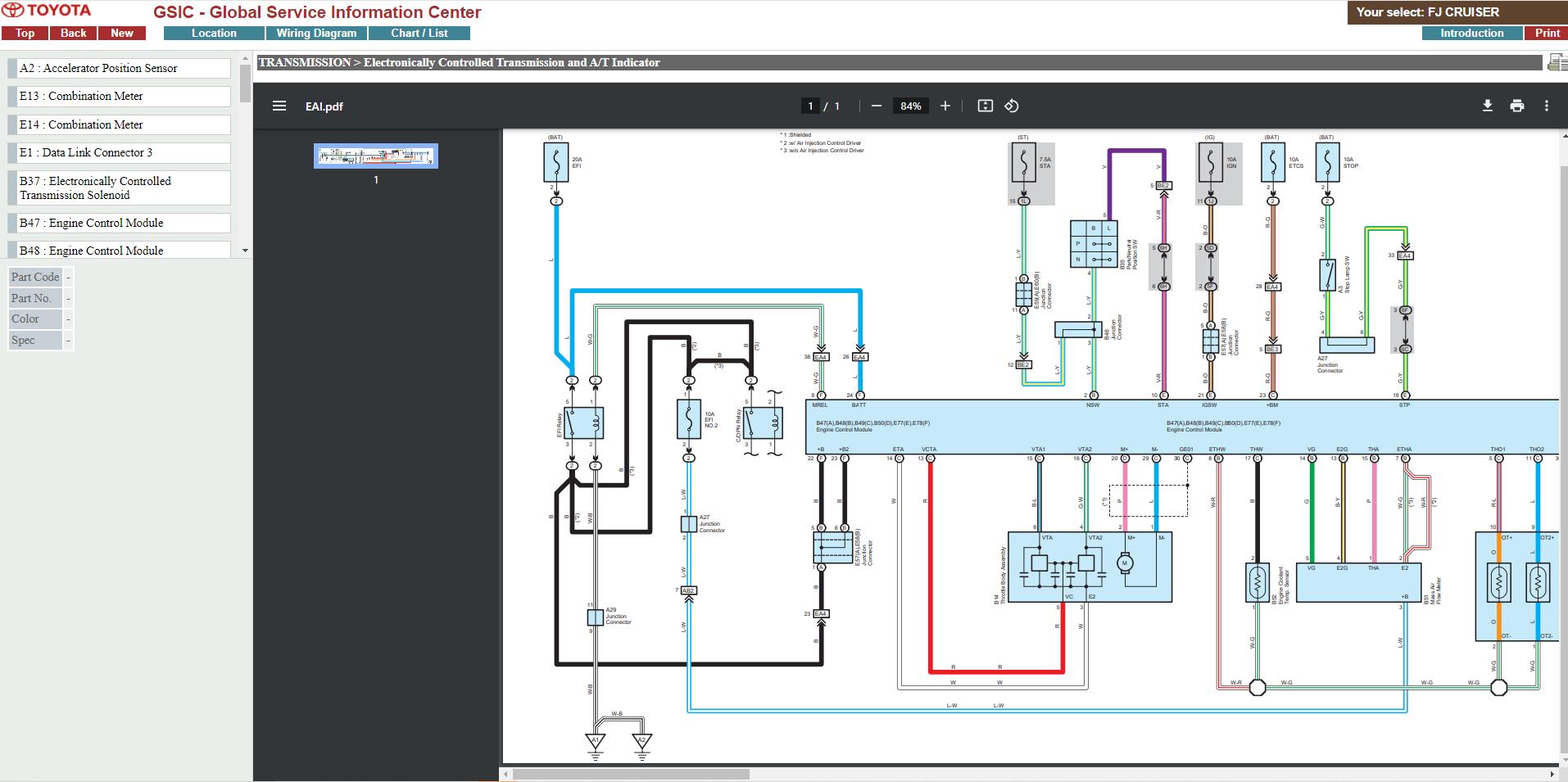Download the EAI.pdf file

click(x=1488, y=106)
